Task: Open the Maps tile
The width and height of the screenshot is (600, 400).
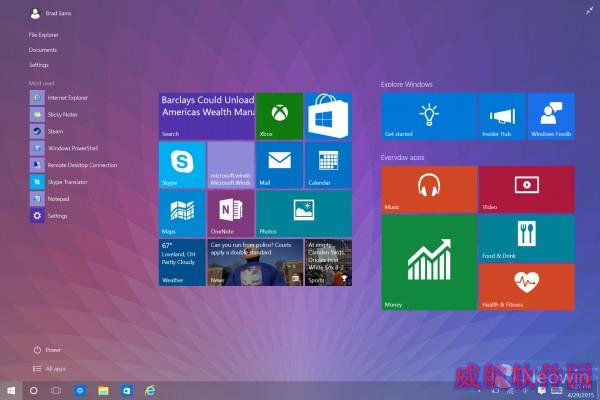Action: pos(182,214)
